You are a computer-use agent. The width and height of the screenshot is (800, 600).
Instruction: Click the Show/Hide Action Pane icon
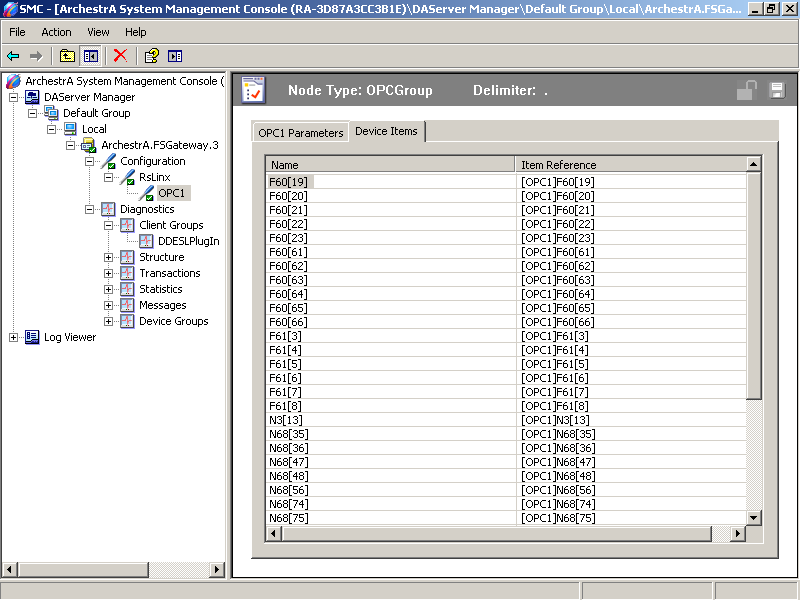coord(175,56)
